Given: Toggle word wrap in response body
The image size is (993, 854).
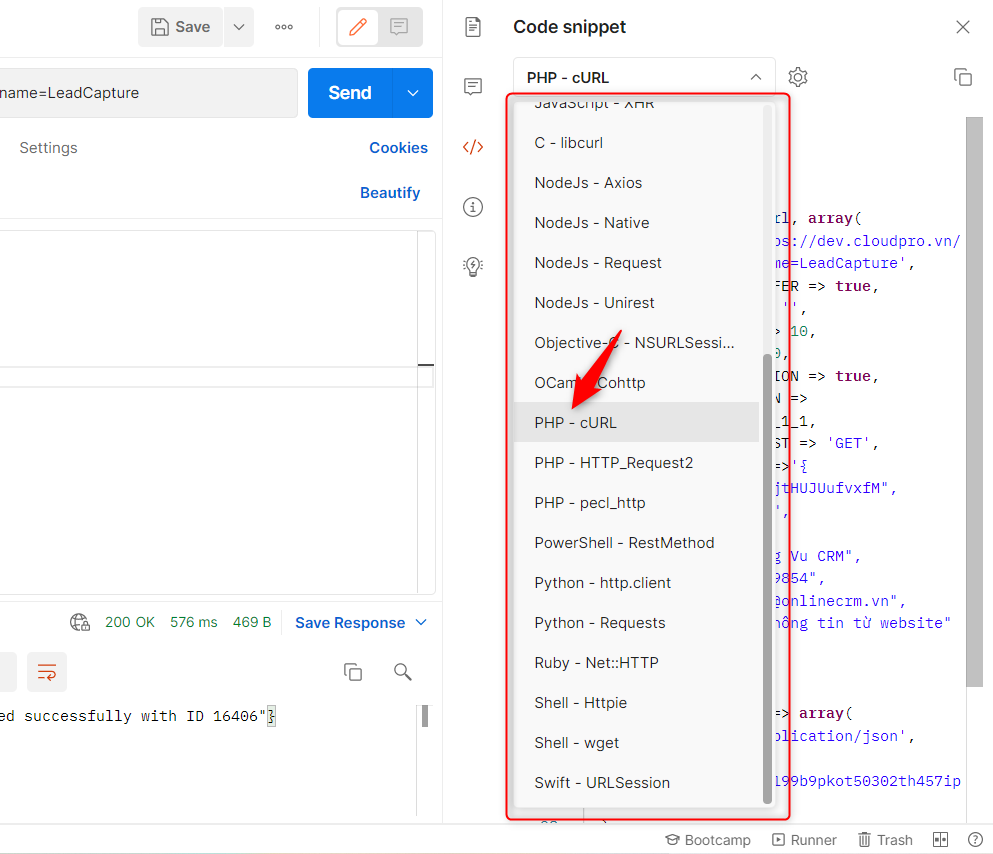Looking at the screenshot, I should [x=47, y=672].
